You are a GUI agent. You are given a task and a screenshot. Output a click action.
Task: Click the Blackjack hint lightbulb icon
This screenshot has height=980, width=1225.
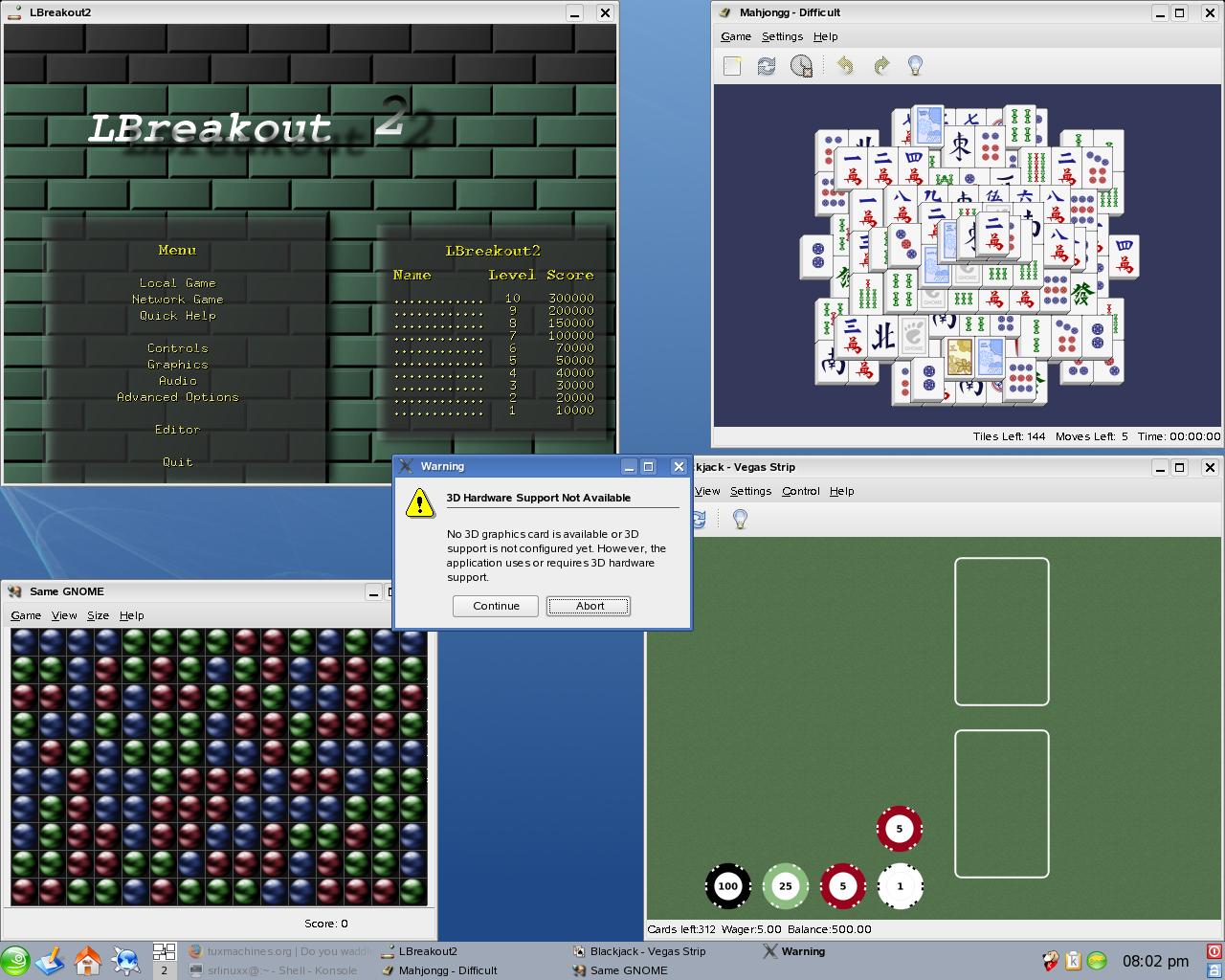[740, 519]
